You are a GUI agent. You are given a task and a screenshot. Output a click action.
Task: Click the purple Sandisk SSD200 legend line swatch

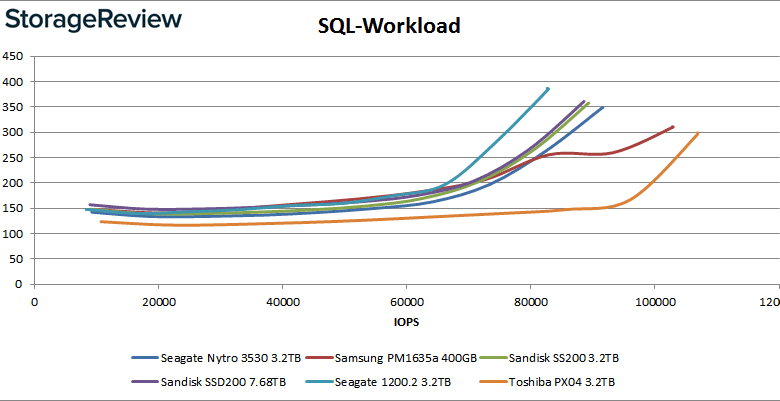145,382
